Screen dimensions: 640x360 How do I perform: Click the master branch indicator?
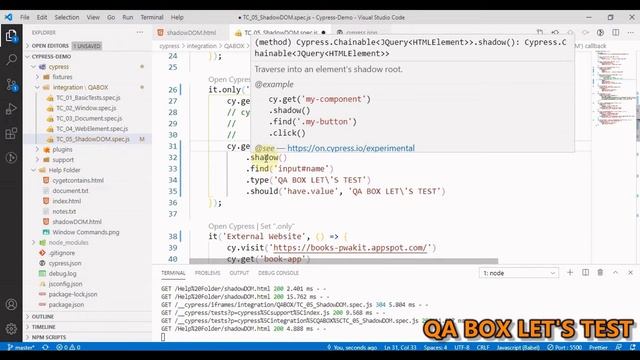pos(21,347)
